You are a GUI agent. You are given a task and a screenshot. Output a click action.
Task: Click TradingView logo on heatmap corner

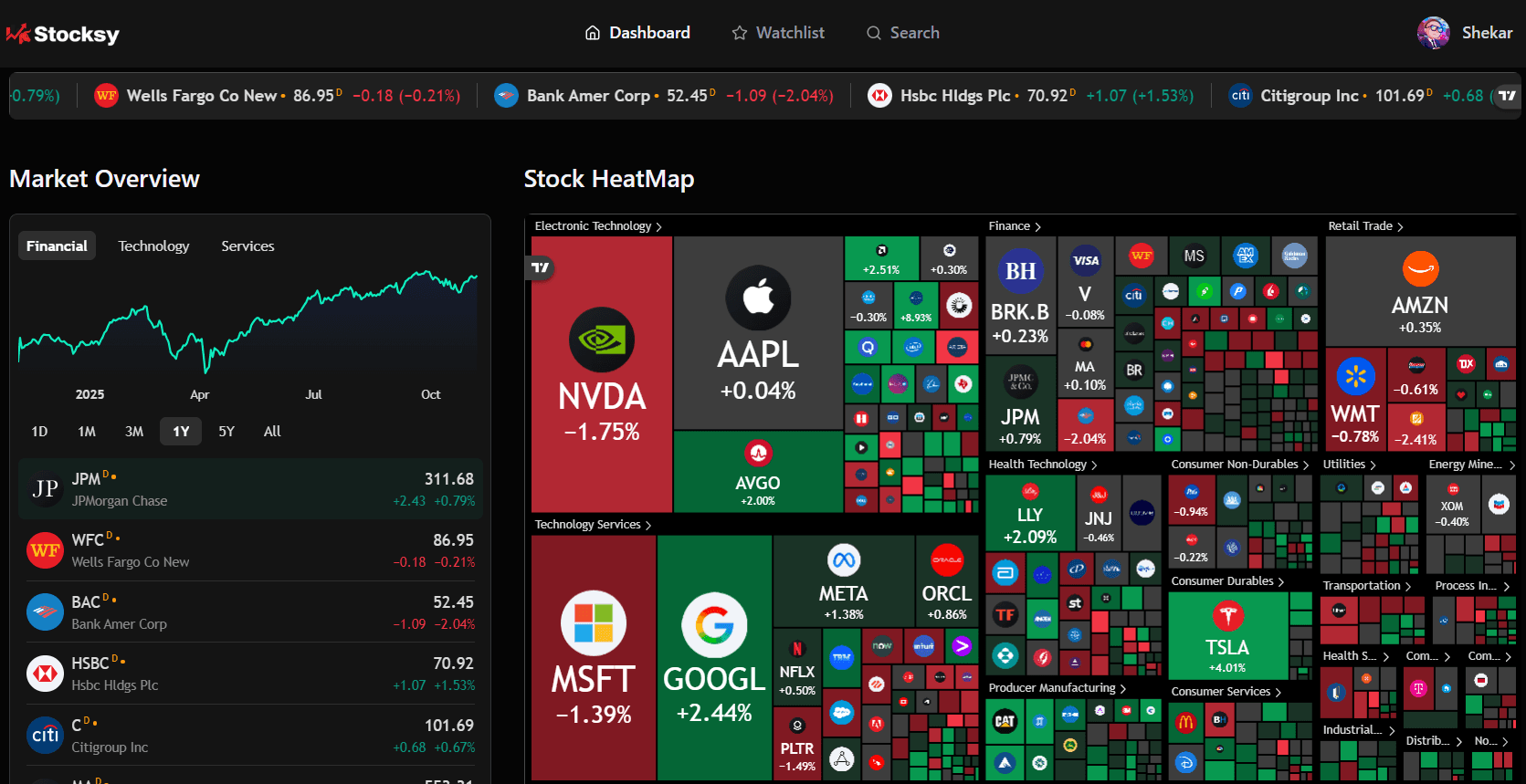(x=541, y=267)
